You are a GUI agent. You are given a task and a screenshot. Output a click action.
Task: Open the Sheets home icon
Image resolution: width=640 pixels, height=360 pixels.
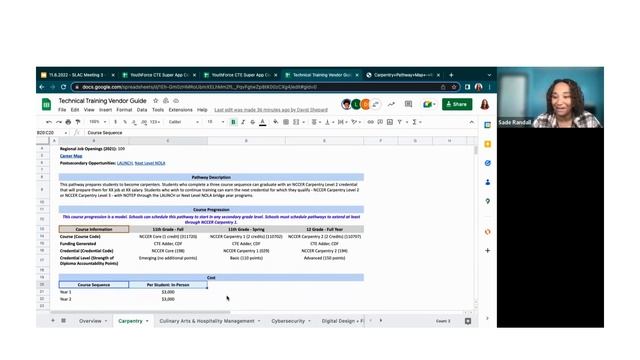click(47, 104)
